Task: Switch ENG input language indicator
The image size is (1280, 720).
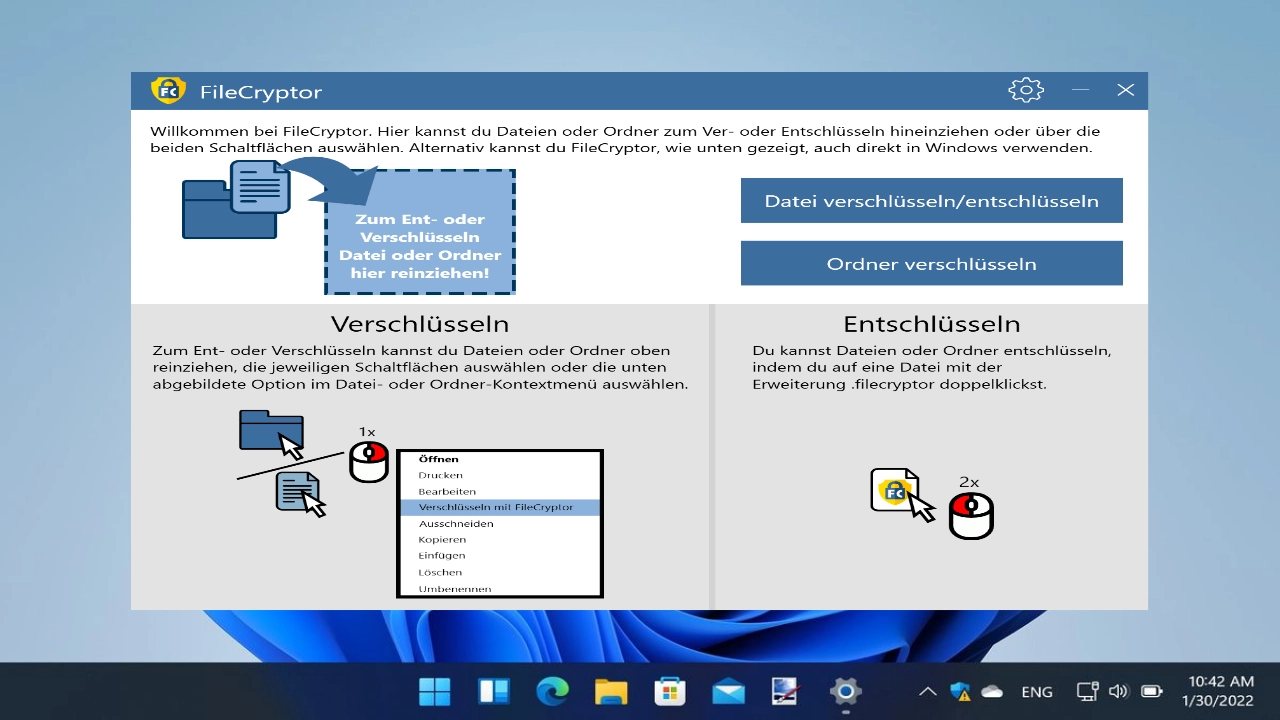Action: [1037, 691]
